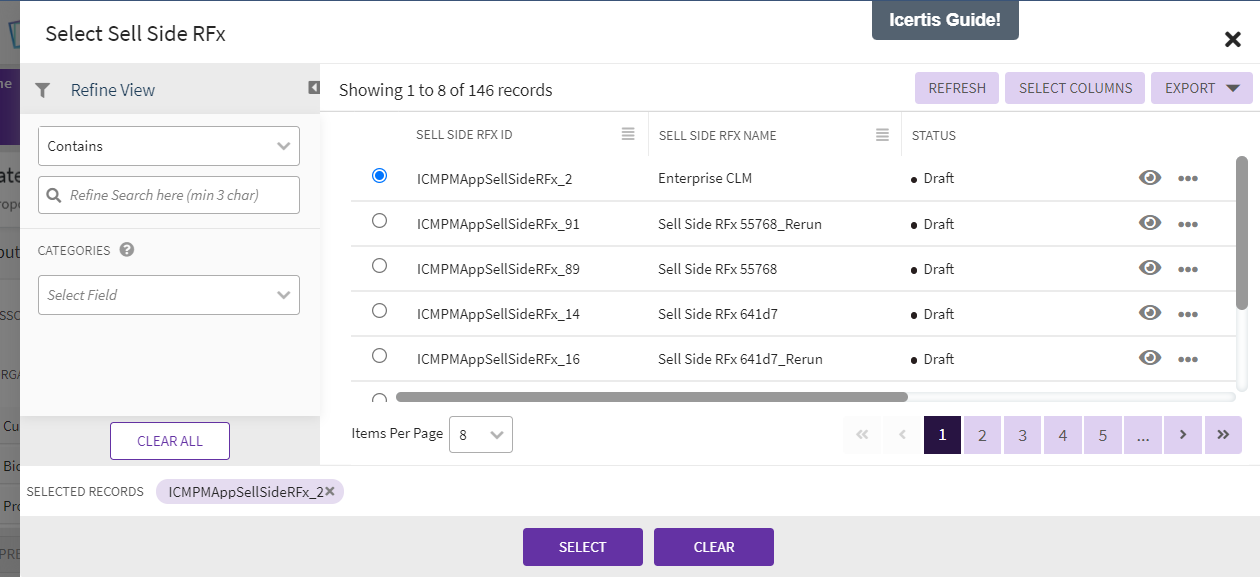This screenshot has height=577, width=1260.
Task: Go to page 3 of records
Action: 1022,435
